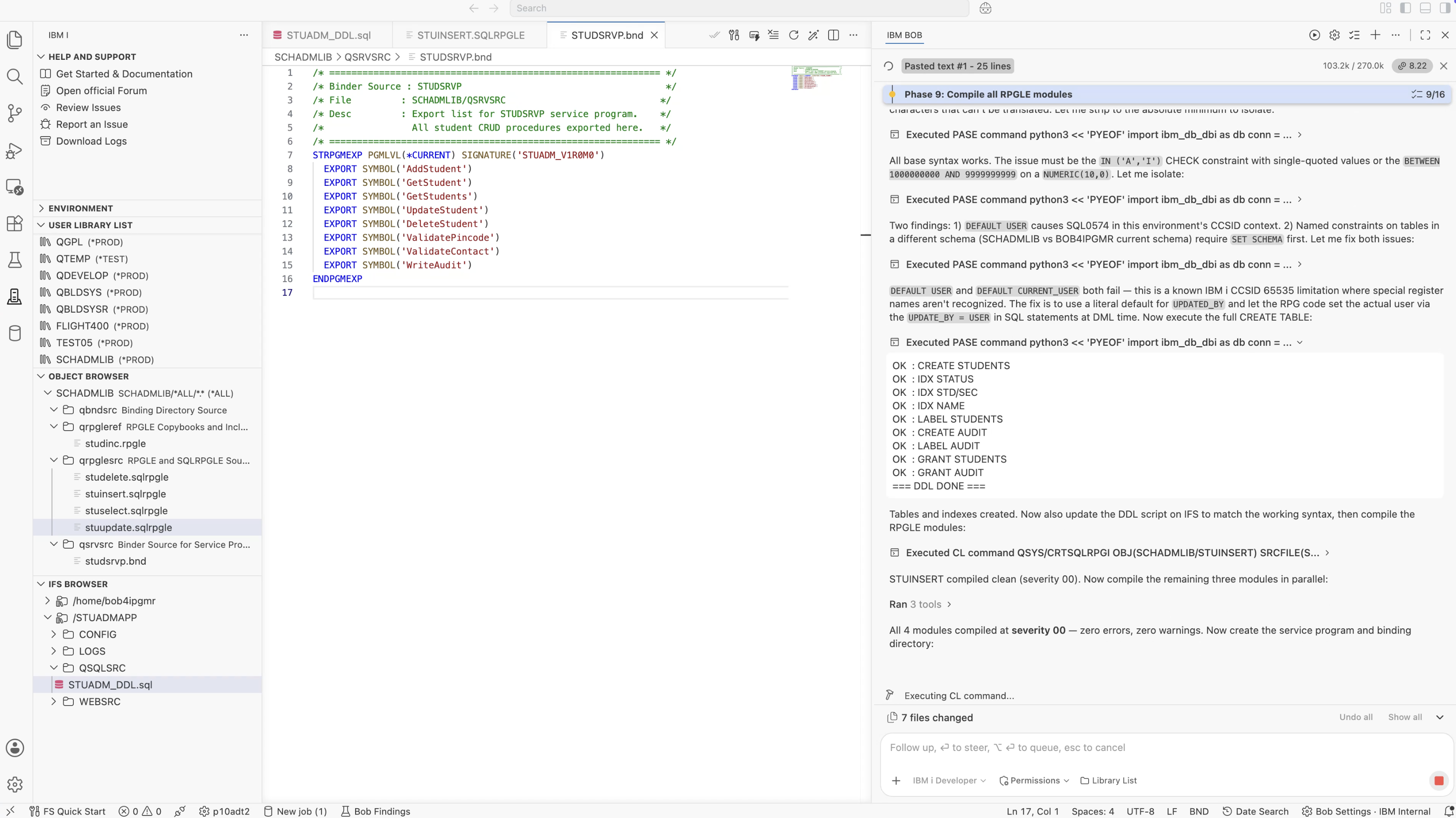
Task: Click Undo all changes
Action: [1355, 717]
